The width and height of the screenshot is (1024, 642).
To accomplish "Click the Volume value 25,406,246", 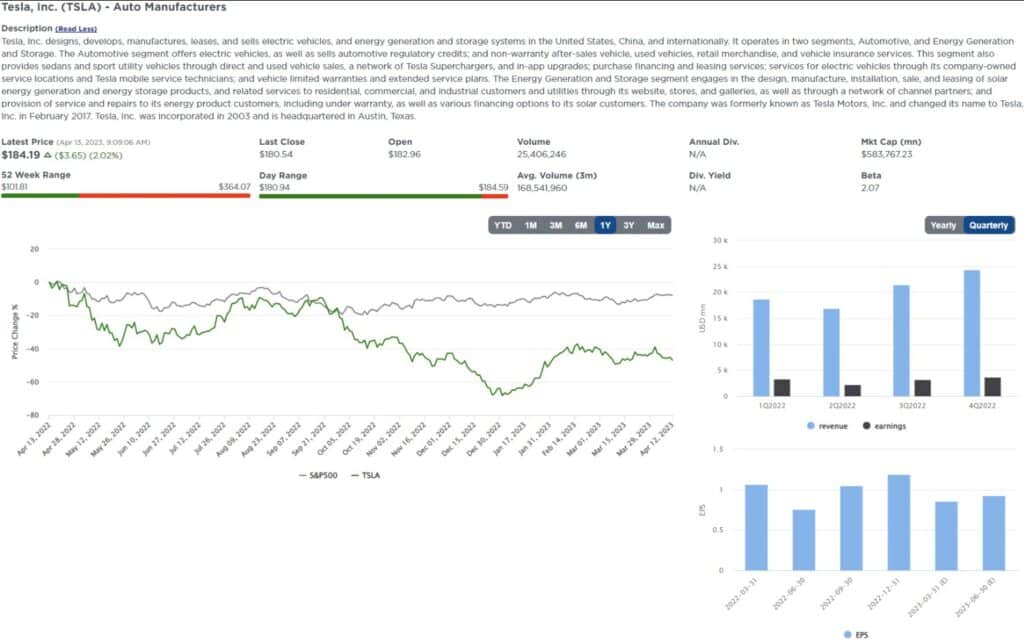I will tap(541, 155).
